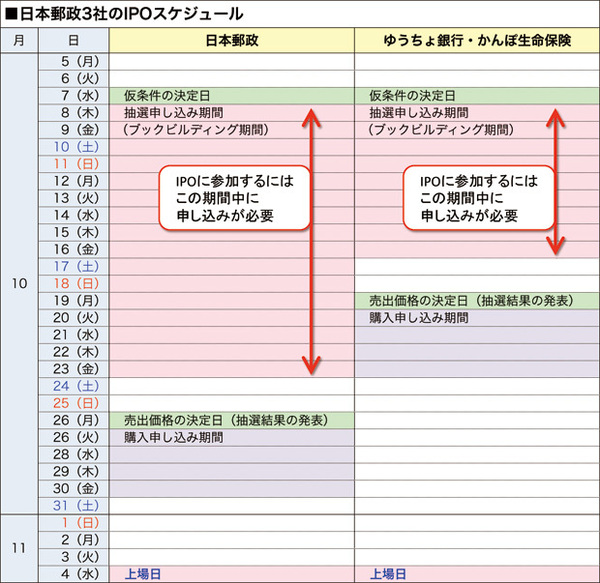Select the '20 (火)' date cell
Screen dimensions: 600x583
coord(73,318)
